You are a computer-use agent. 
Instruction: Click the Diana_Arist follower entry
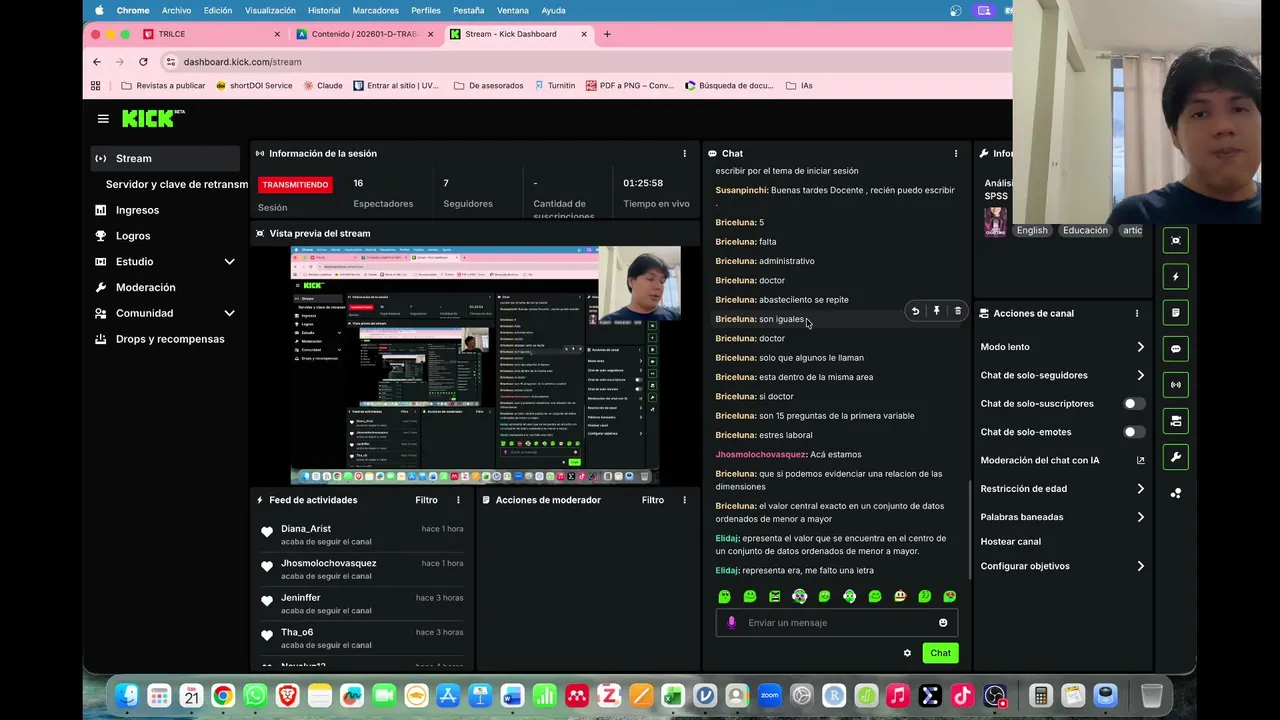tap(360, 535)
